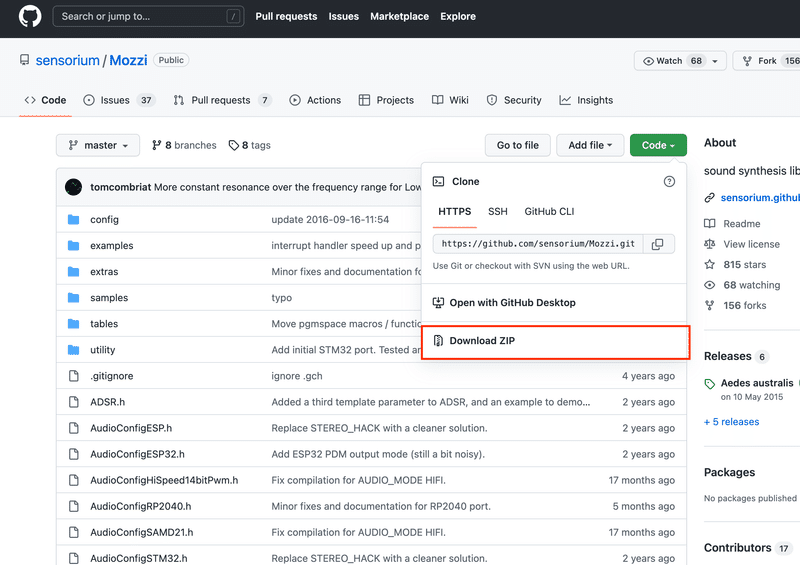Click Open with GitHub Desktop
This screenshot has height=565, width=800.
pyautogui.click(x=512, y=303)
